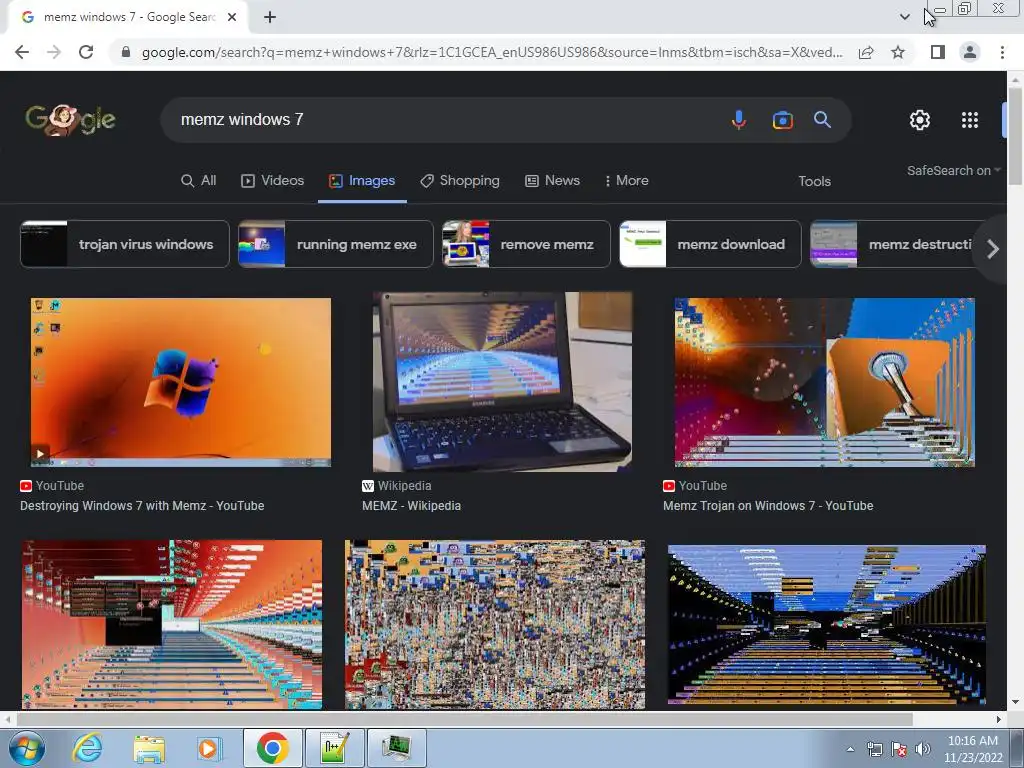Open Google quick settings gear

(920, 120)
